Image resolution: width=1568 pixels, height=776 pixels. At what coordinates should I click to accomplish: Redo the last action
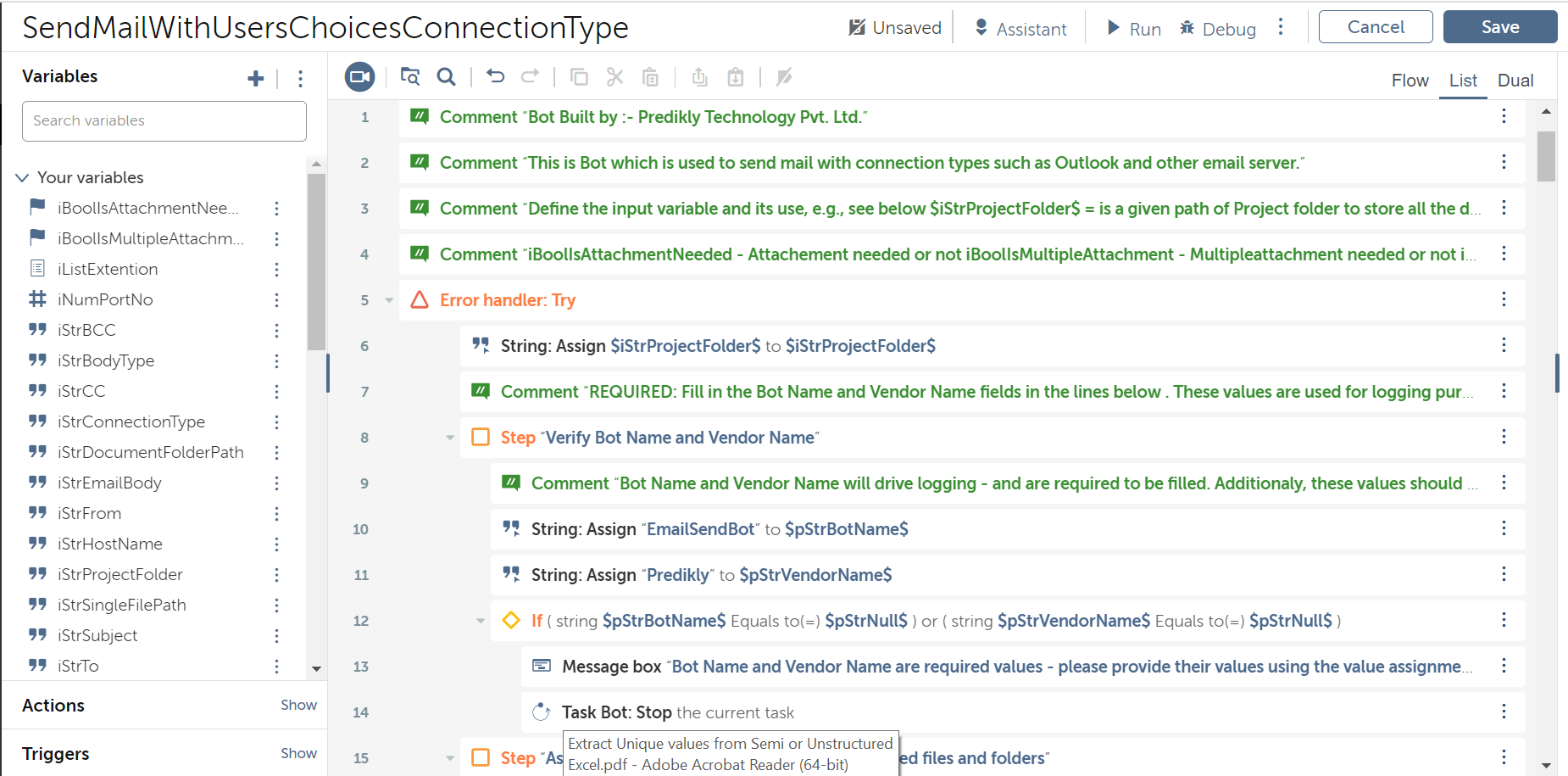coord(530,77)
